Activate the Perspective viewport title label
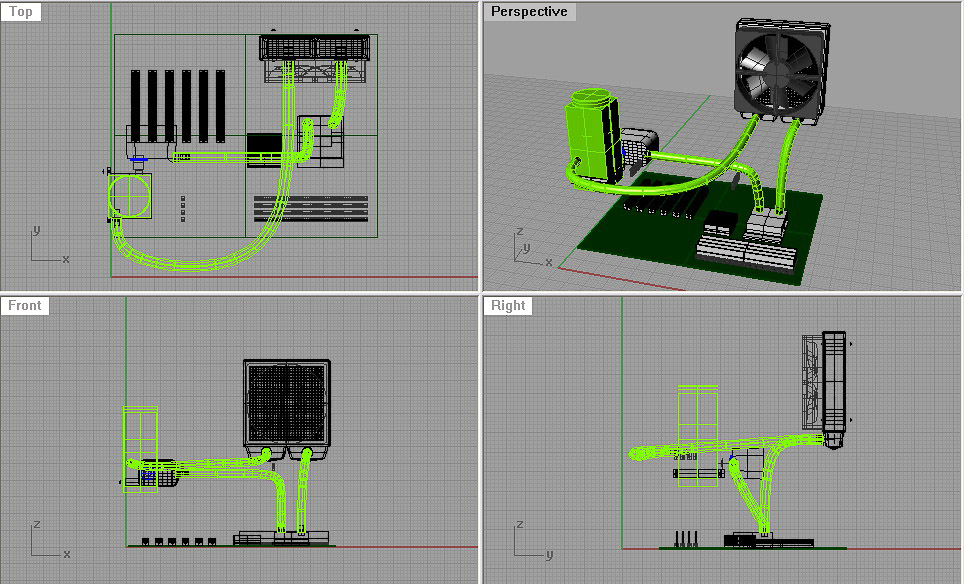 (529, 12)
